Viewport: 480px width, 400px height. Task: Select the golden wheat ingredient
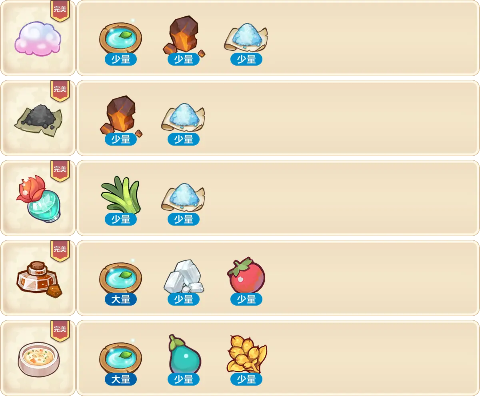(x=247, y=354)
